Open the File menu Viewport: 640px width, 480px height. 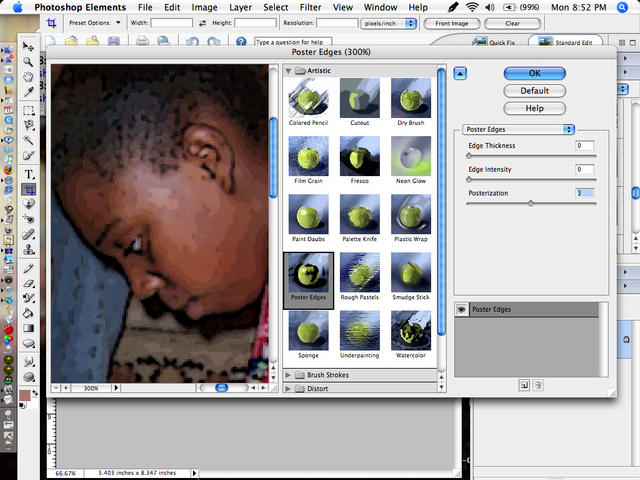click(x=145, y=7)
